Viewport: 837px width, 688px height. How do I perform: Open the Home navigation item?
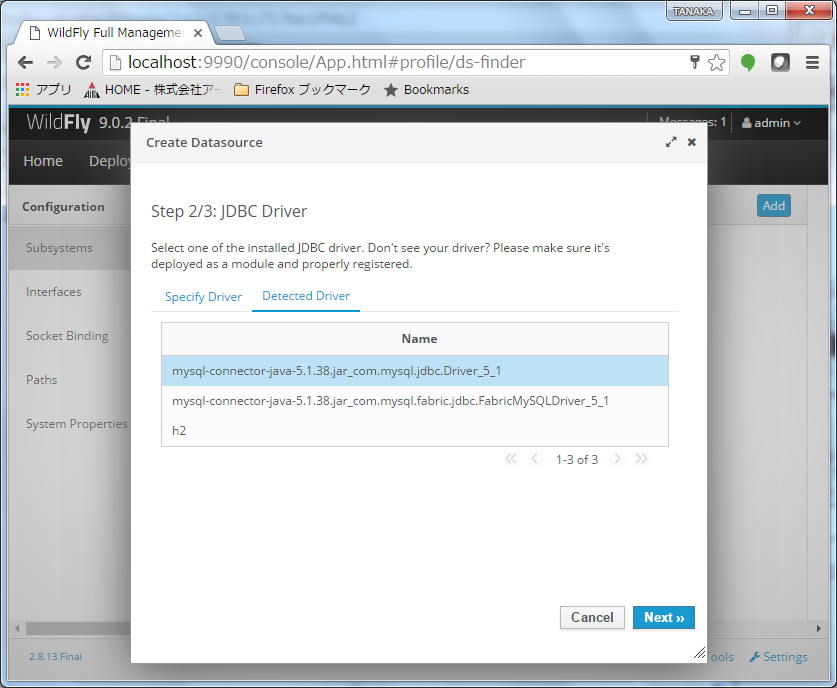pyautogui.click(x=43, y=161)
